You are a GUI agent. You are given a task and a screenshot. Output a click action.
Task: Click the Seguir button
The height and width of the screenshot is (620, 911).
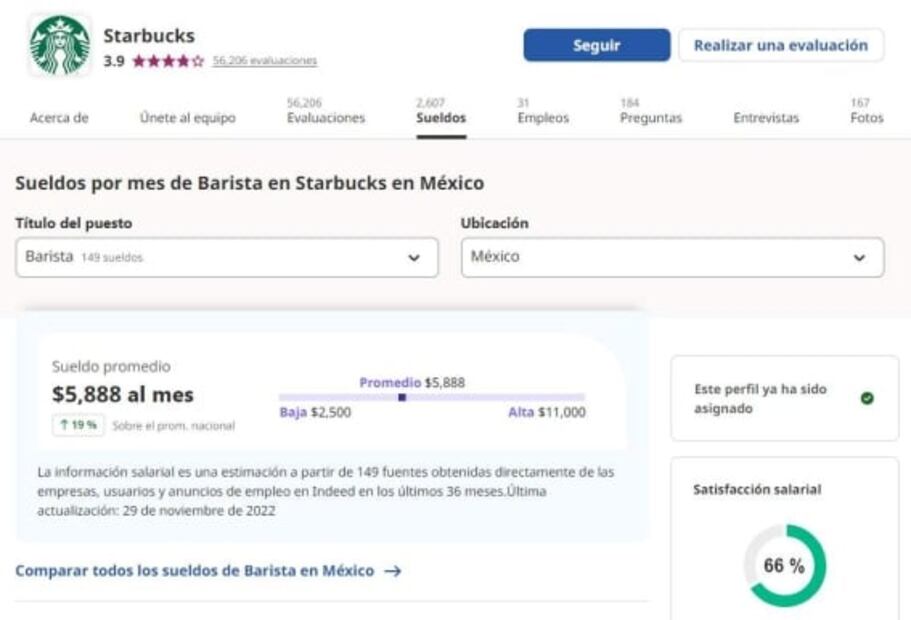598,45
